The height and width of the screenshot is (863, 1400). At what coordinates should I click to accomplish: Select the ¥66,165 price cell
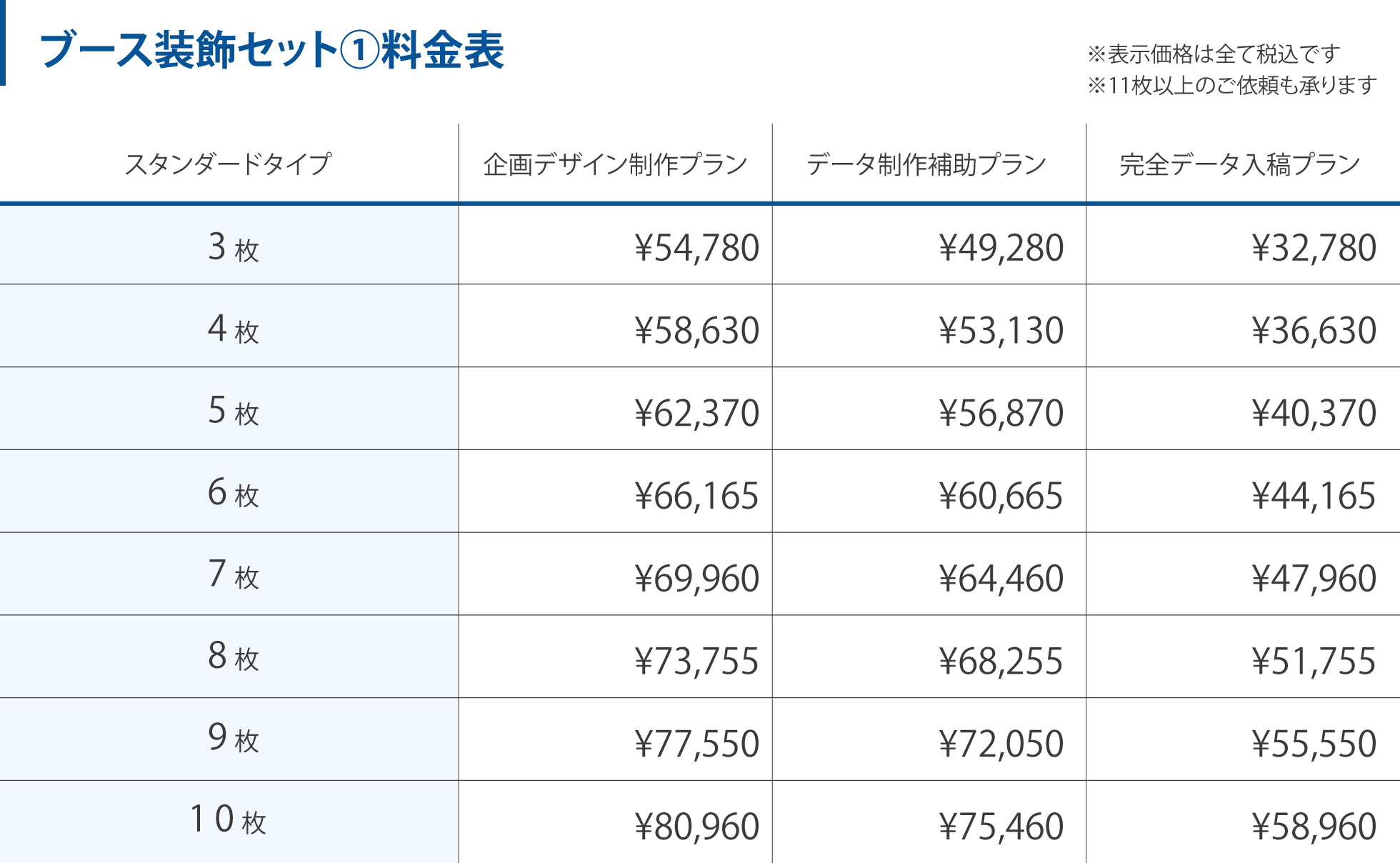tap(696, 496)
